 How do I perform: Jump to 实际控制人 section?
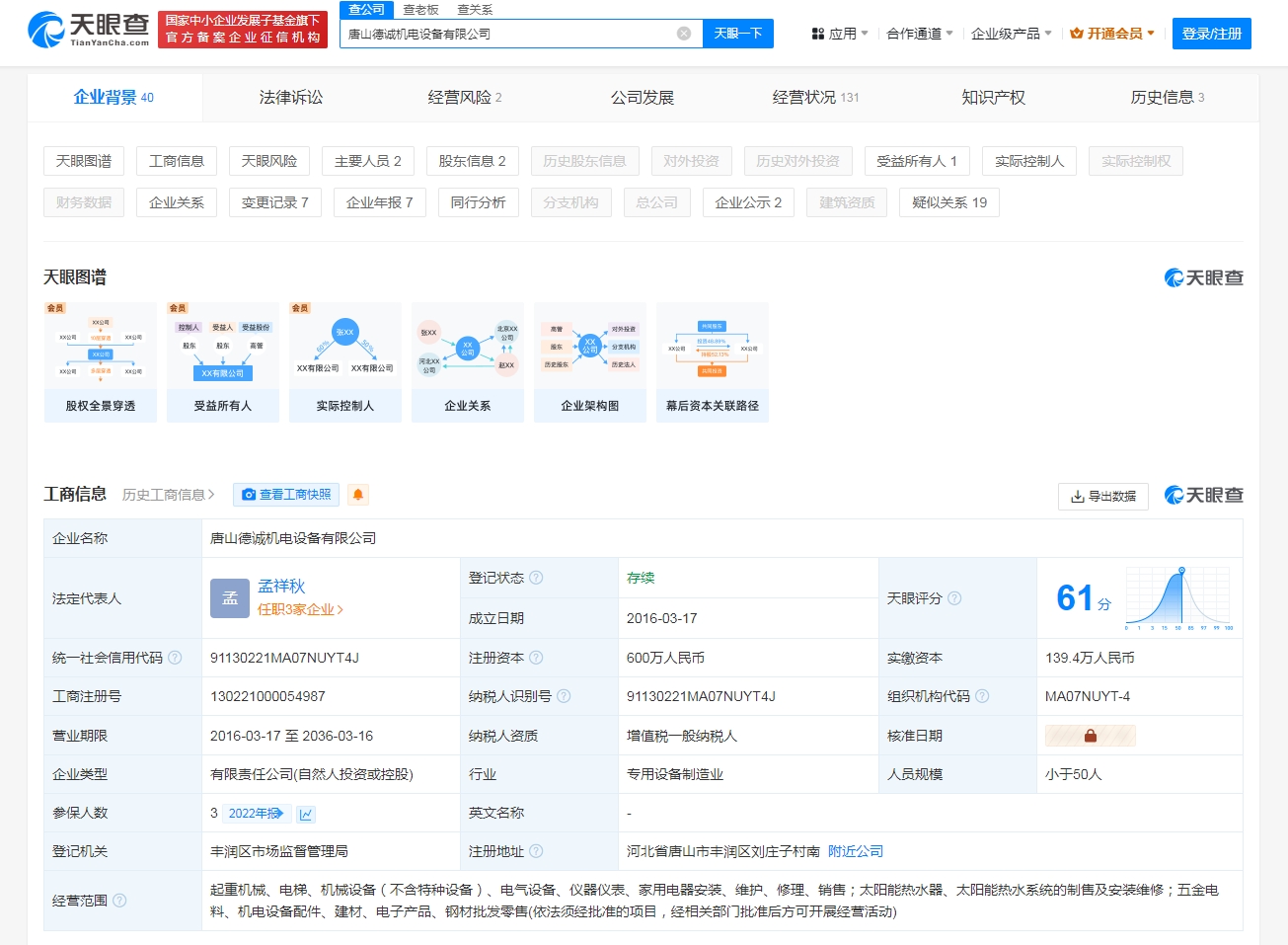point(1029,161)
